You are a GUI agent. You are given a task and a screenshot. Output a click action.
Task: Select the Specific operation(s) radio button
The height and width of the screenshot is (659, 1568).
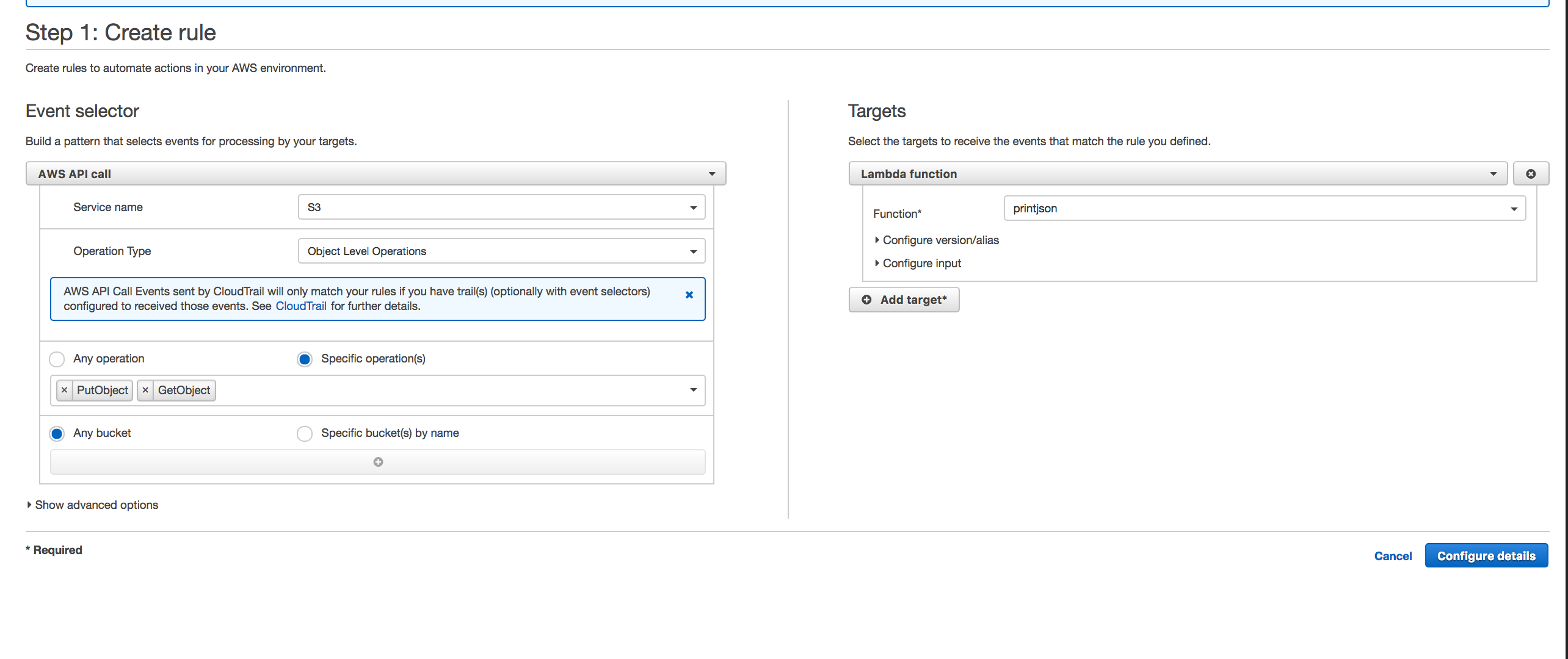(304, 359)
